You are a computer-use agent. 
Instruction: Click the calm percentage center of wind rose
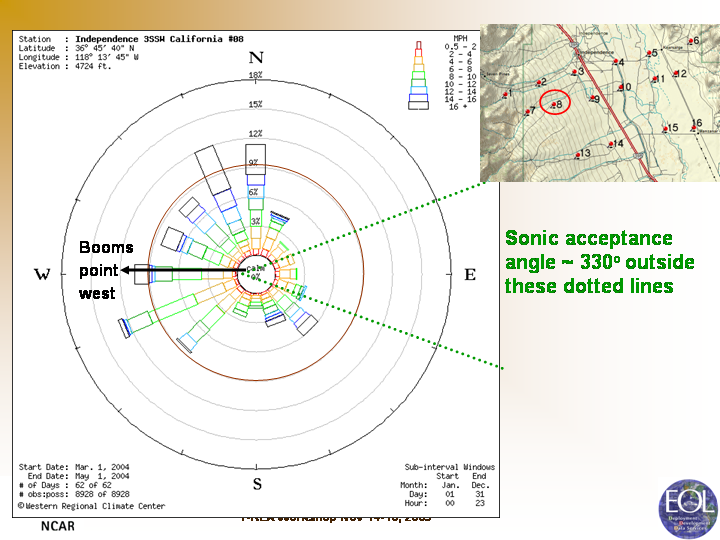point(256,271)
